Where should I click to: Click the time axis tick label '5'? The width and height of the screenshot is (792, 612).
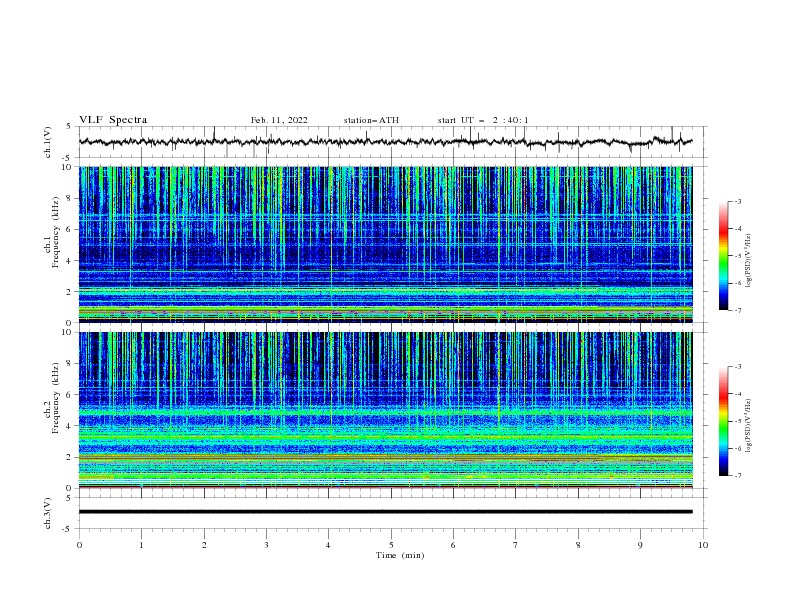click(391, 545)
